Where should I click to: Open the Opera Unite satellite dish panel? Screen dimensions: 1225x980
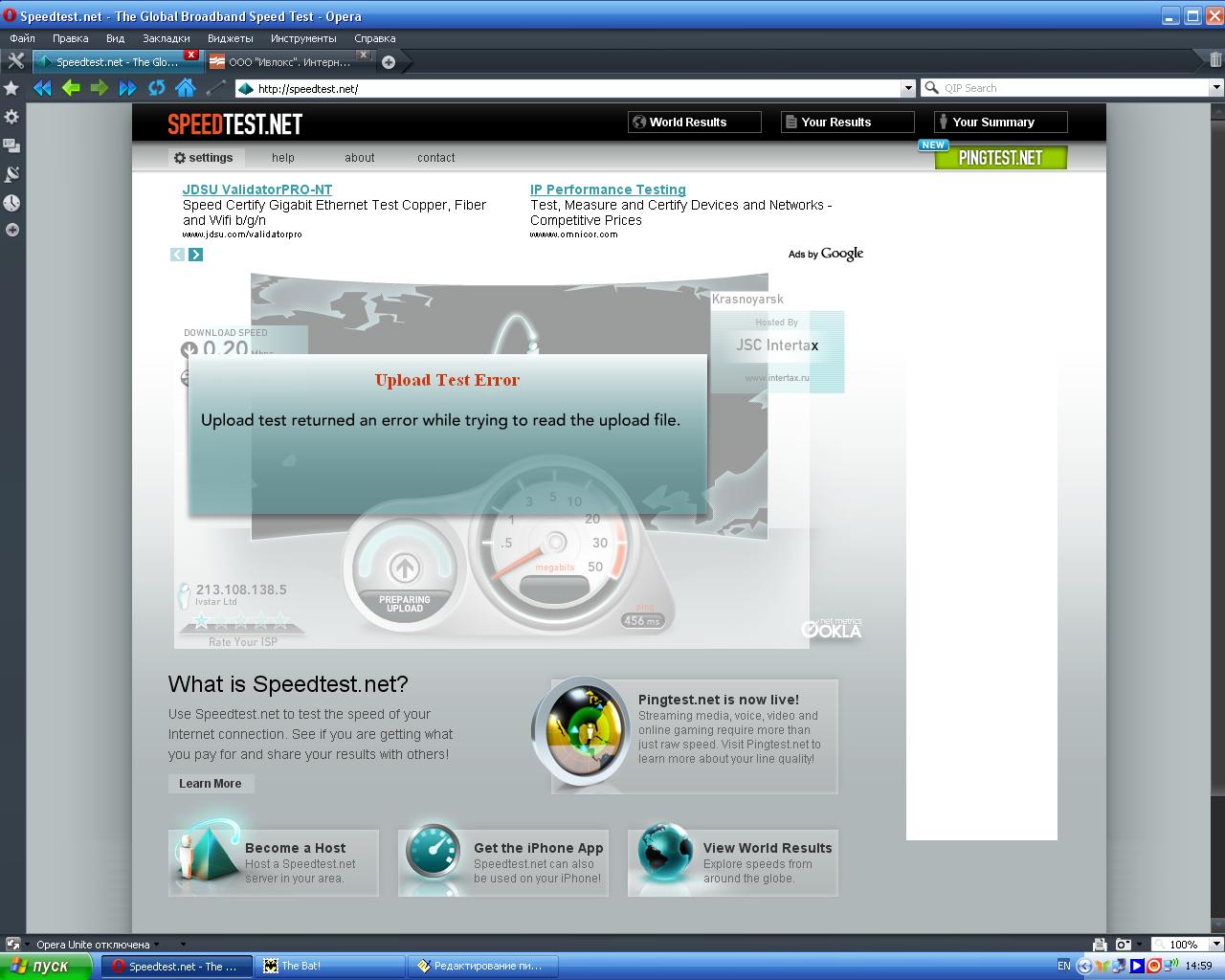(x=11, y=174)
